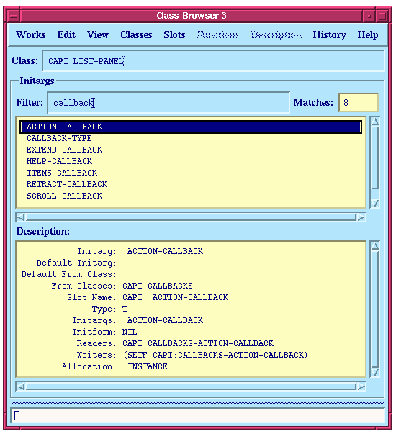Select EXTEND-CALLBACK in the initargs list
This screenshot has height=444, width=396.
(64, 150)
